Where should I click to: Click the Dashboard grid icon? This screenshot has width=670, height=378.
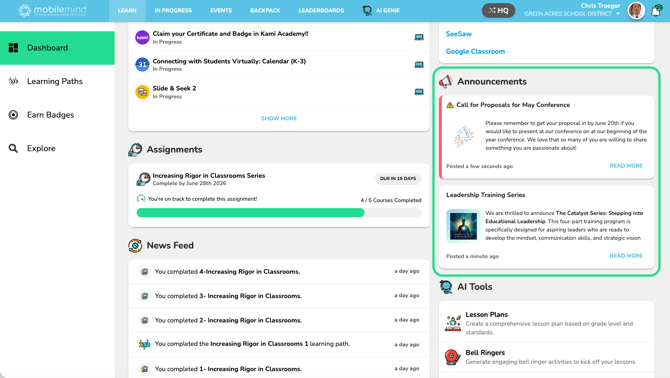coord(13,48)
